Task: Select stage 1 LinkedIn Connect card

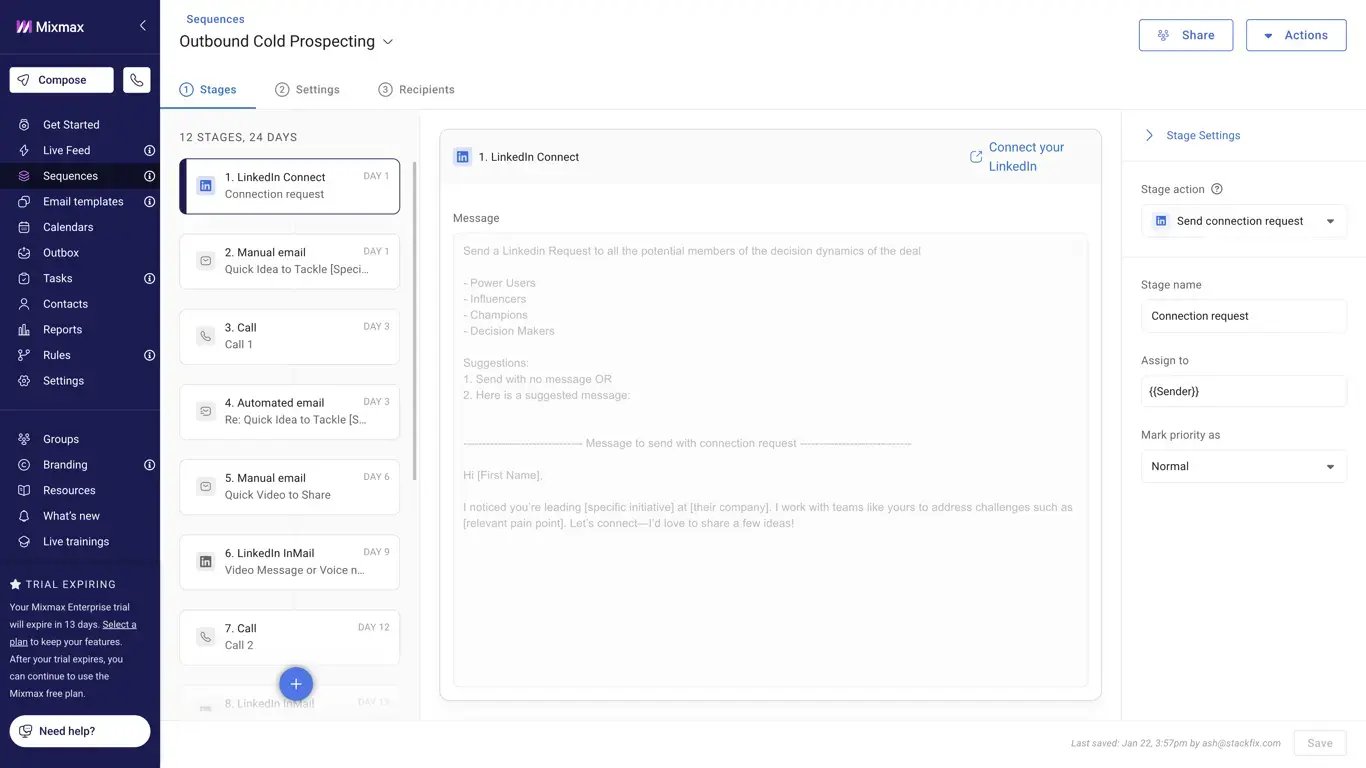Action: [x=290, y=186]
